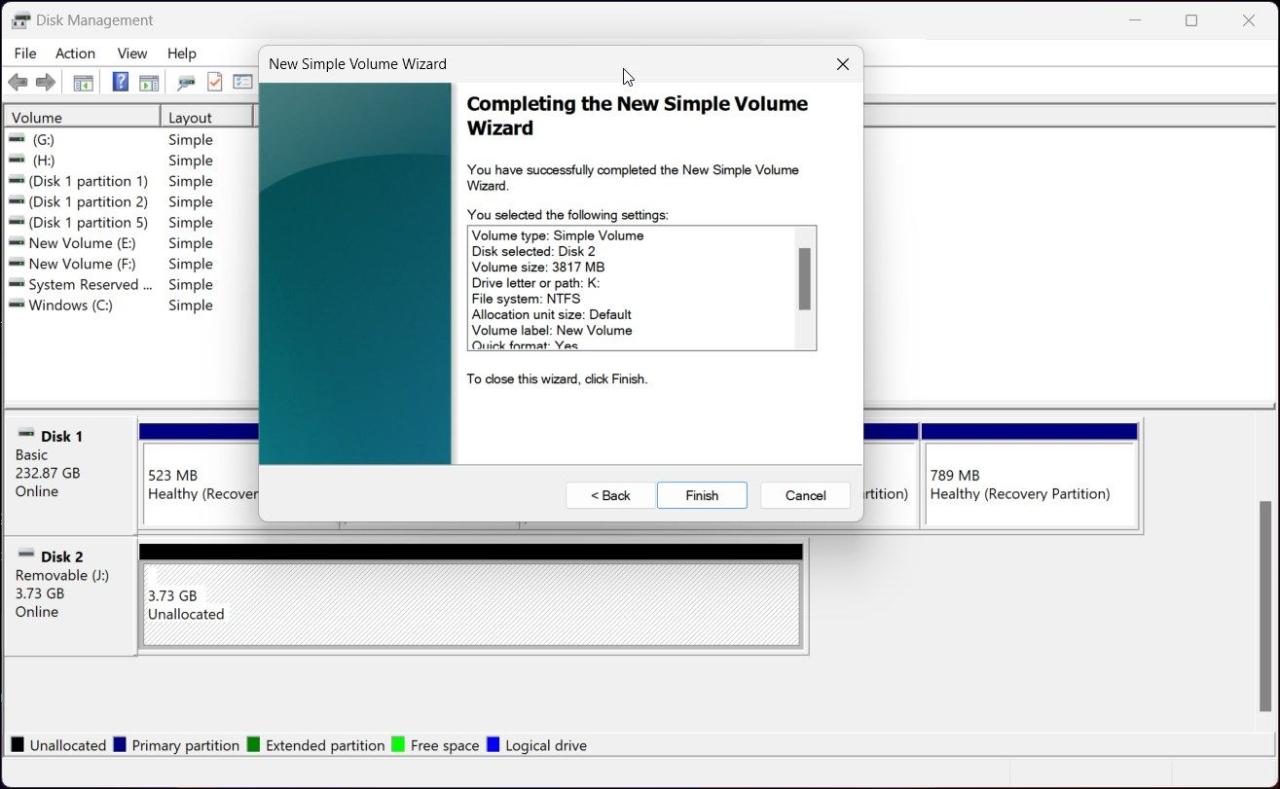Select the 3.73 GB Unallocated region

472,605
